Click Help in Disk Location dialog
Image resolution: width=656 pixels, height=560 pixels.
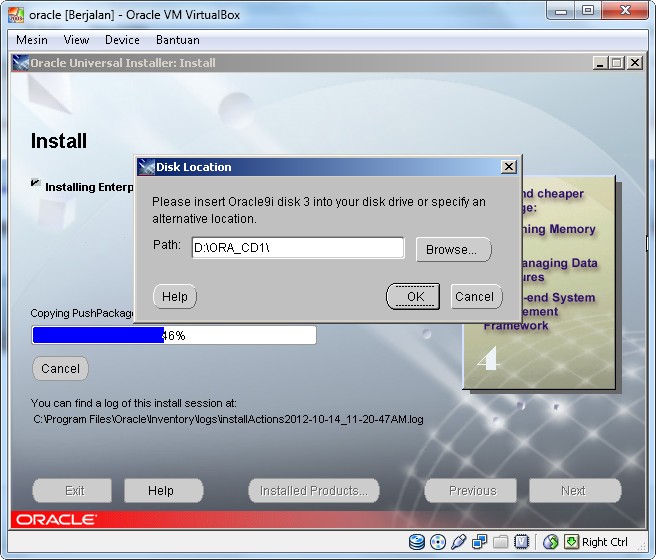click(x=174, y=297)
